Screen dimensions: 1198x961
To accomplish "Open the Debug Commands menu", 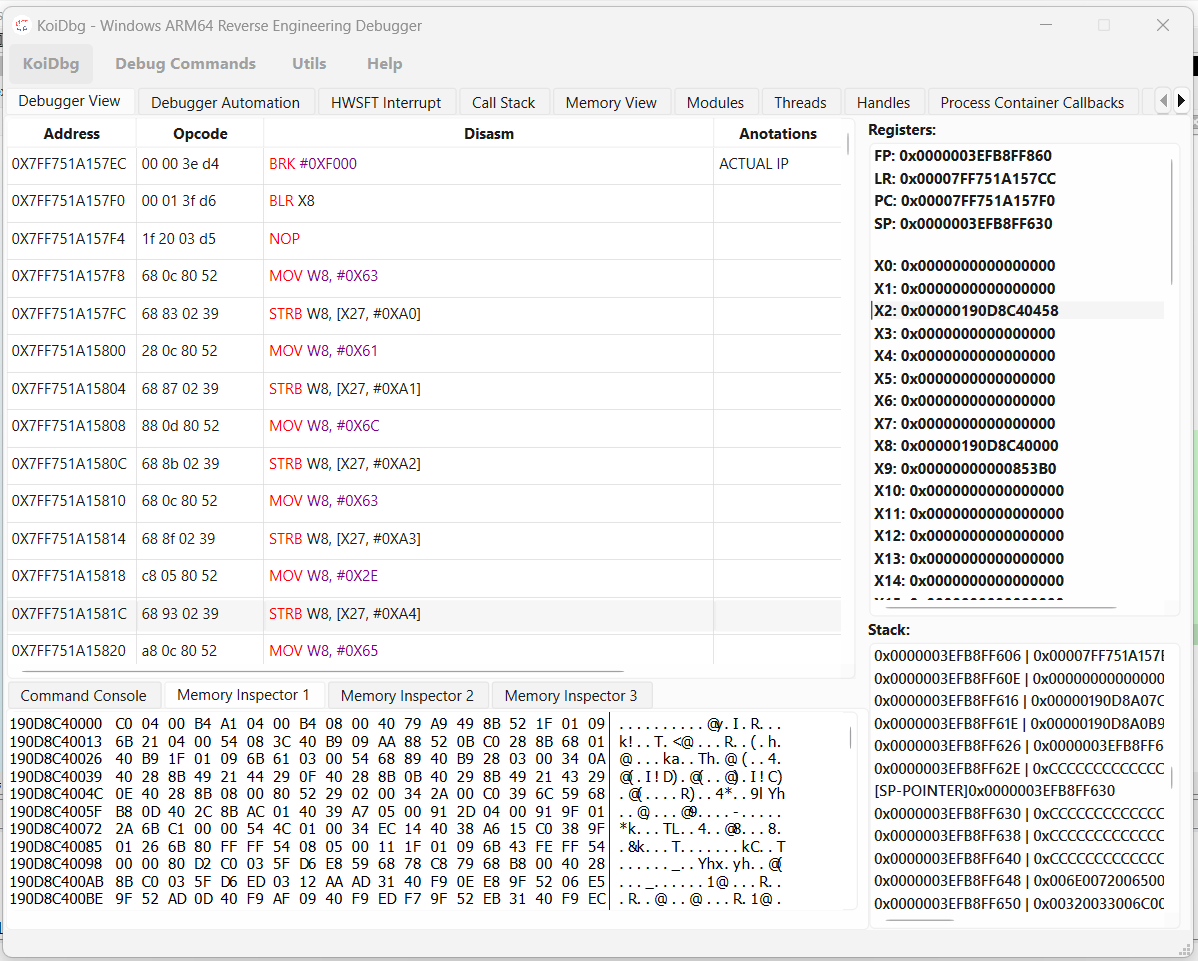I will click(x=186, y=63).
